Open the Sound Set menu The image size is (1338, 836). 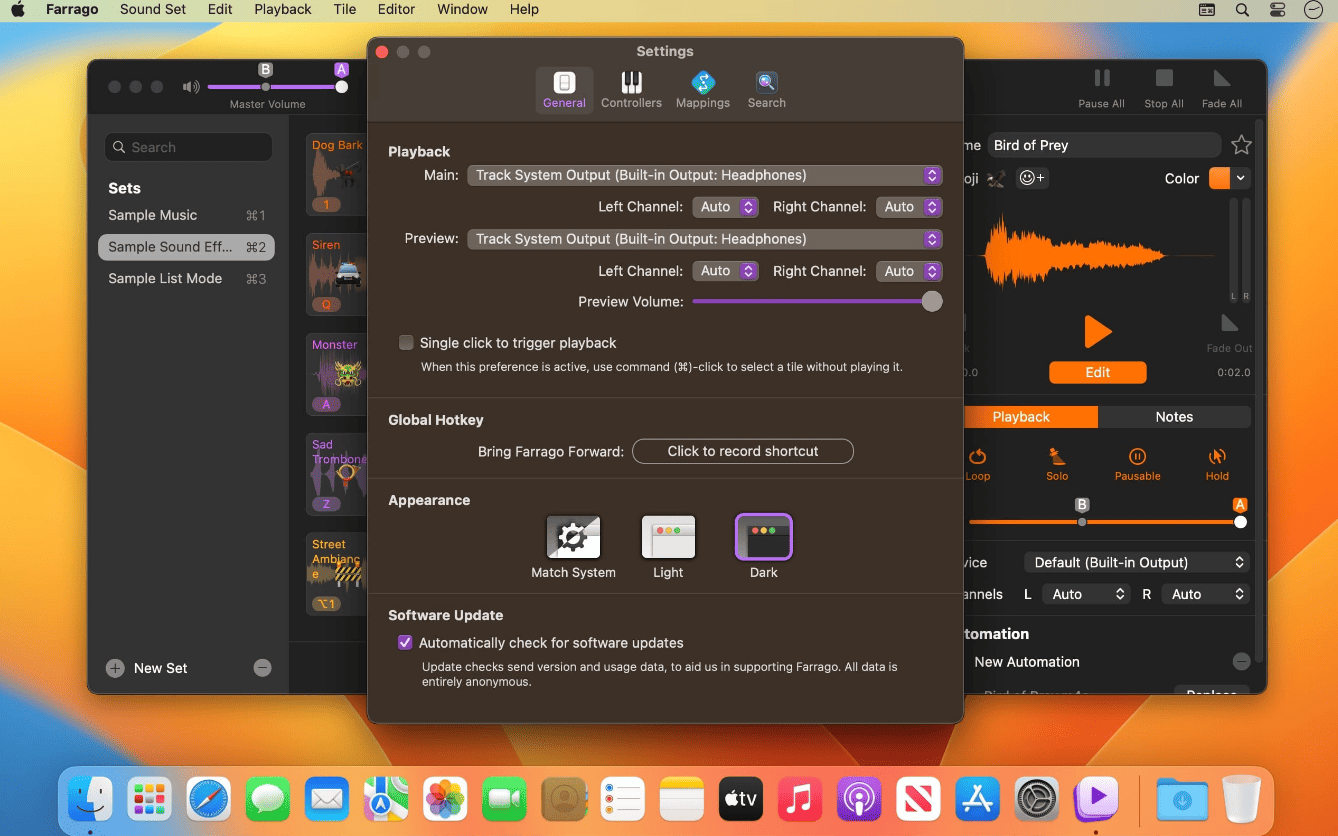tap(153, 10)
